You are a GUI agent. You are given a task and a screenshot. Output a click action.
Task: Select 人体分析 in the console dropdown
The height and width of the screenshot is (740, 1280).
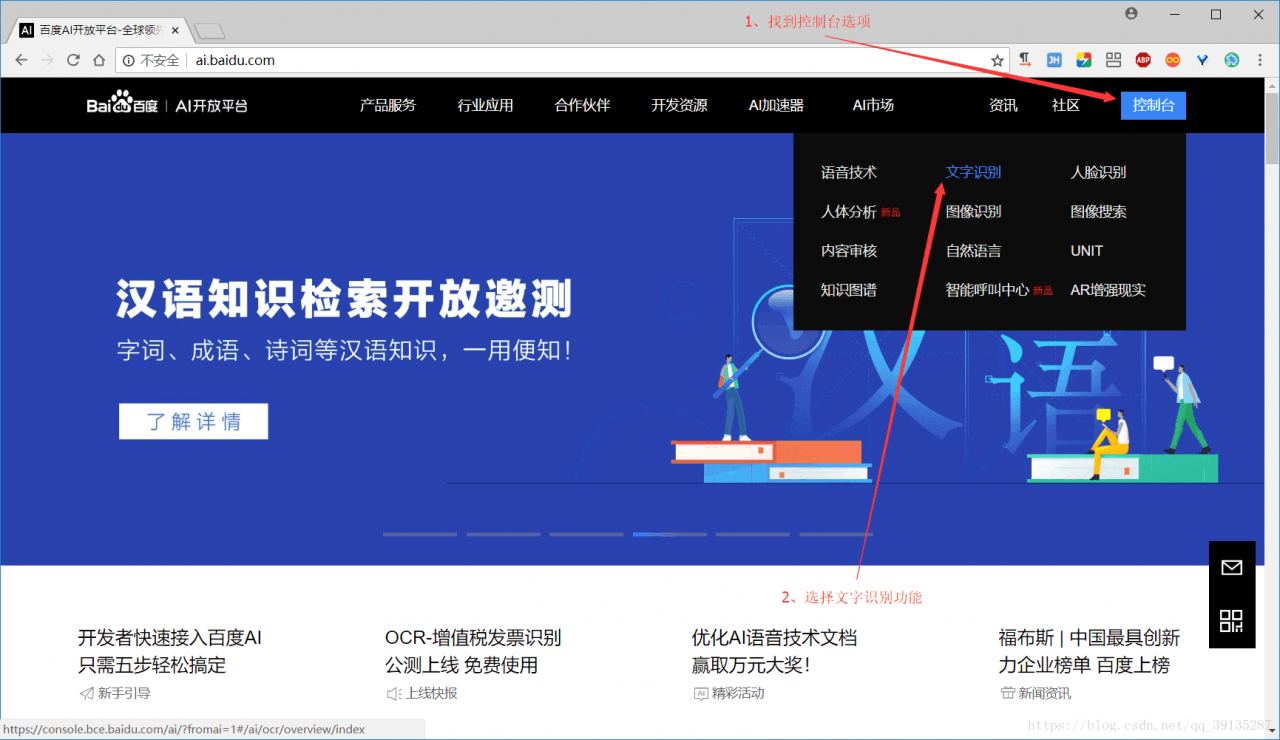coord(849,211)
